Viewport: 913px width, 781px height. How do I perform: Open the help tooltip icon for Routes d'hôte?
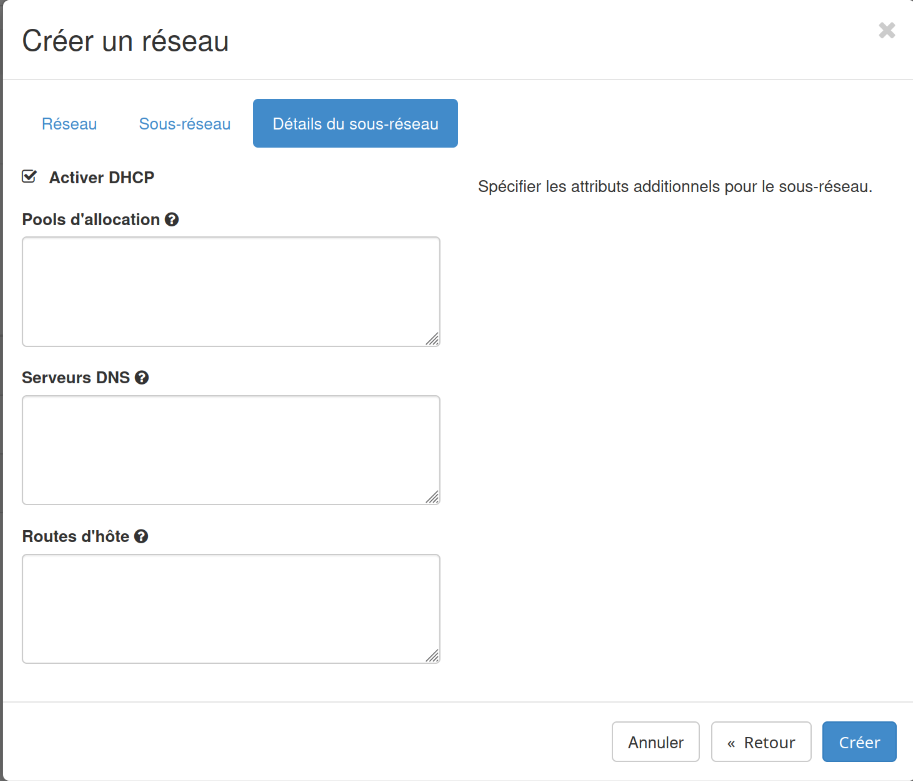pos(141,536)
